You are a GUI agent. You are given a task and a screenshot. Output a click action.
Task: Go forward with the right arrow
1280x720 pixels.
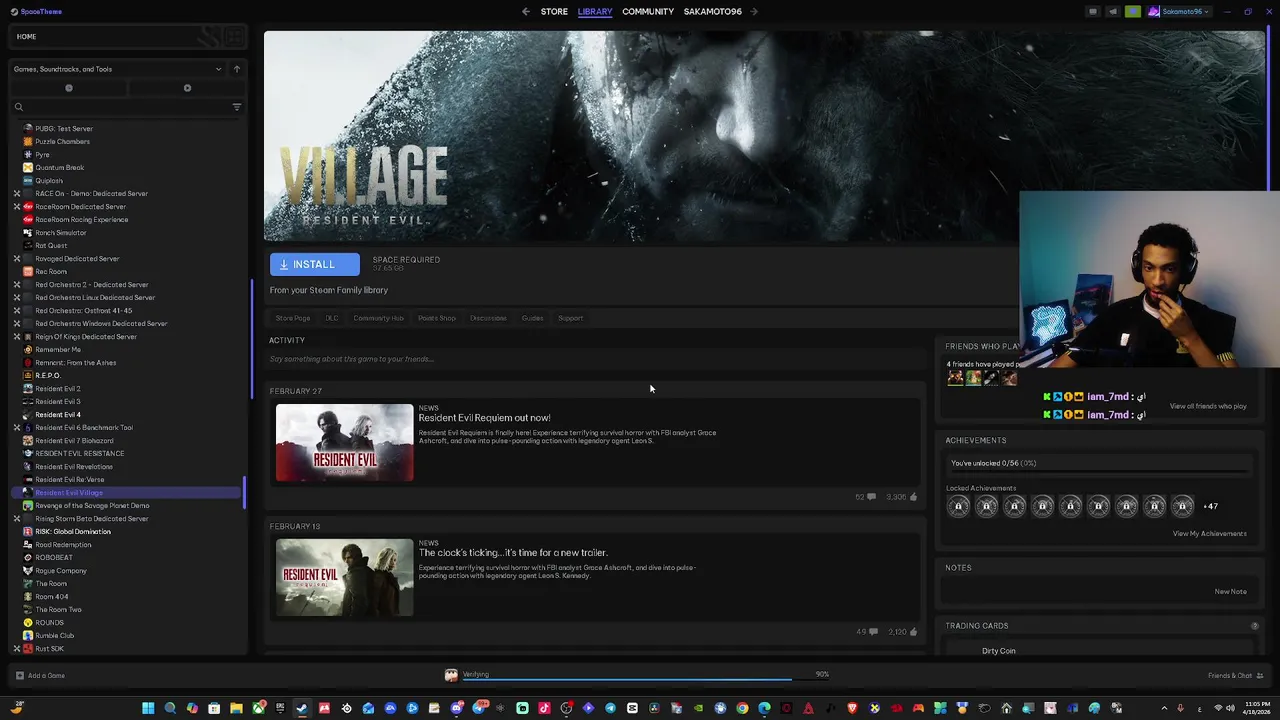pyautogui.click(x=754, y=11)
